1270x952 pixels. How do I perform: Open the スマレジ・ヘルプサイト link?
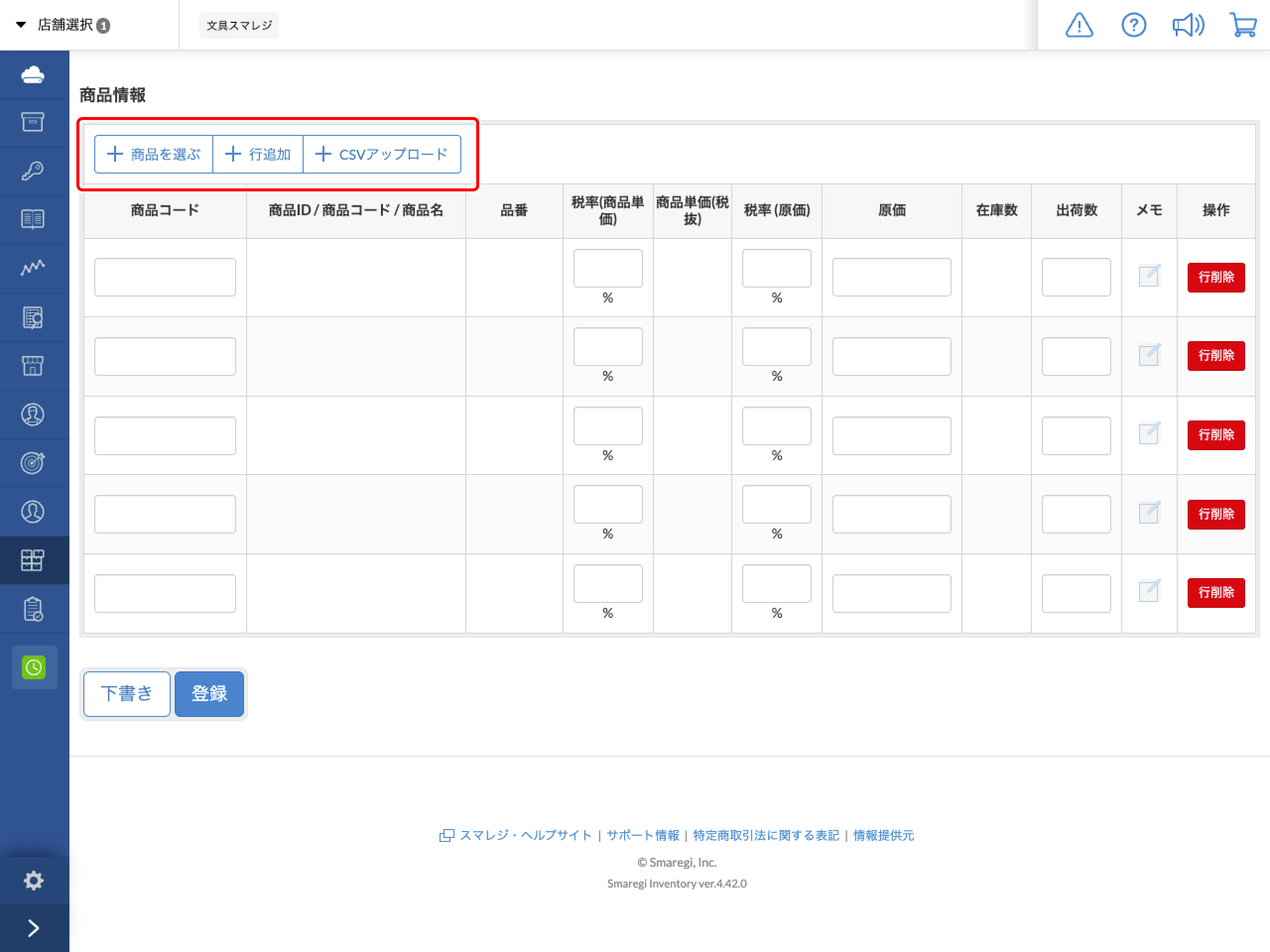(x=525, y=835)
